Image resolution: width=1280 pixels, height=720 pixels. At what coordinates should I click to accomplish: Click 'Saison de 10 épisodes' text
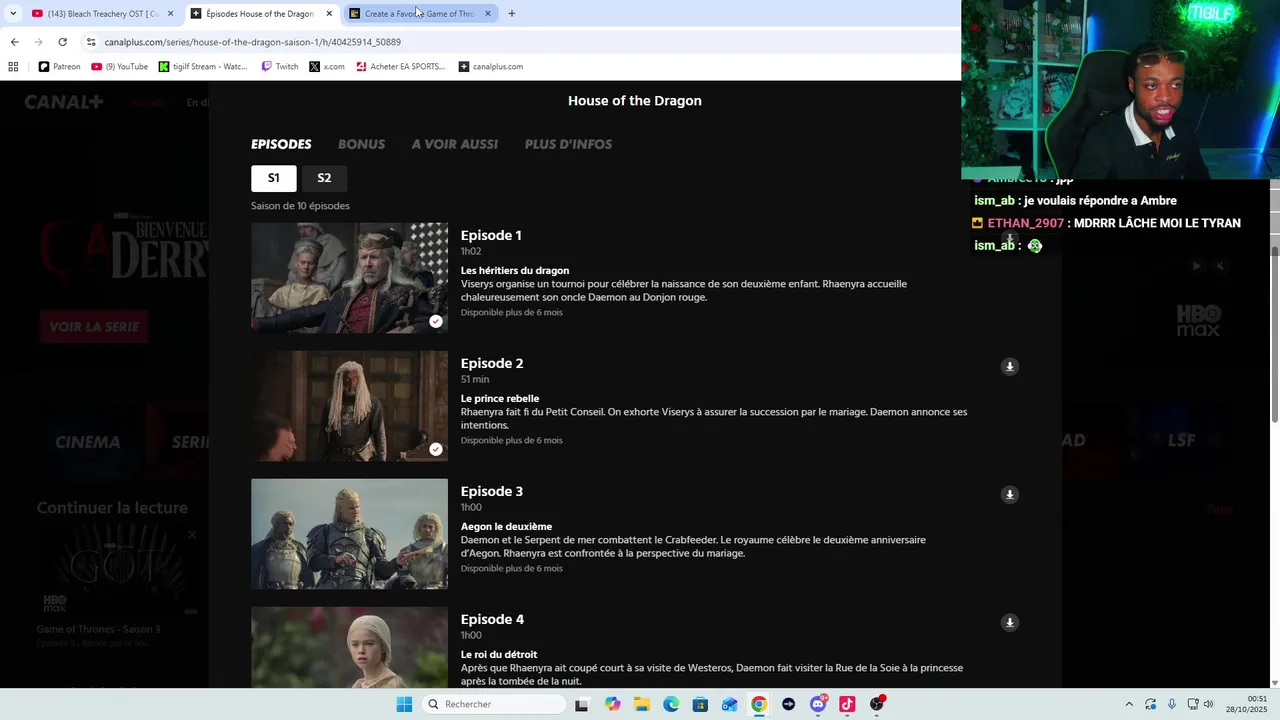pyautogui.click(x=300, y=206)
